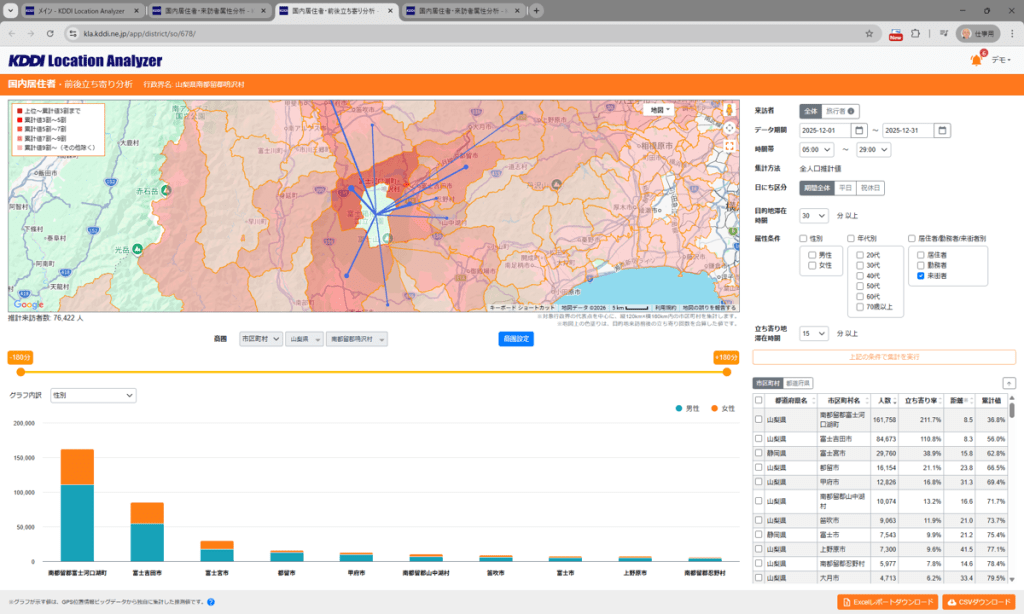Open the 山梨県 prefecture dropdown
The width and height of the screenshot is (1024, 614).
pos(304,340)
